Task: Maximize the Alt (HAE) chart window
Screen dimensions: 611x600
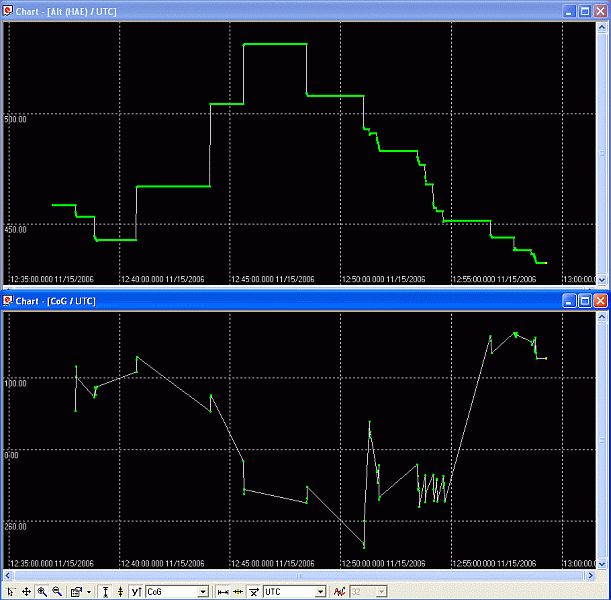Action: tap(584, 10)
